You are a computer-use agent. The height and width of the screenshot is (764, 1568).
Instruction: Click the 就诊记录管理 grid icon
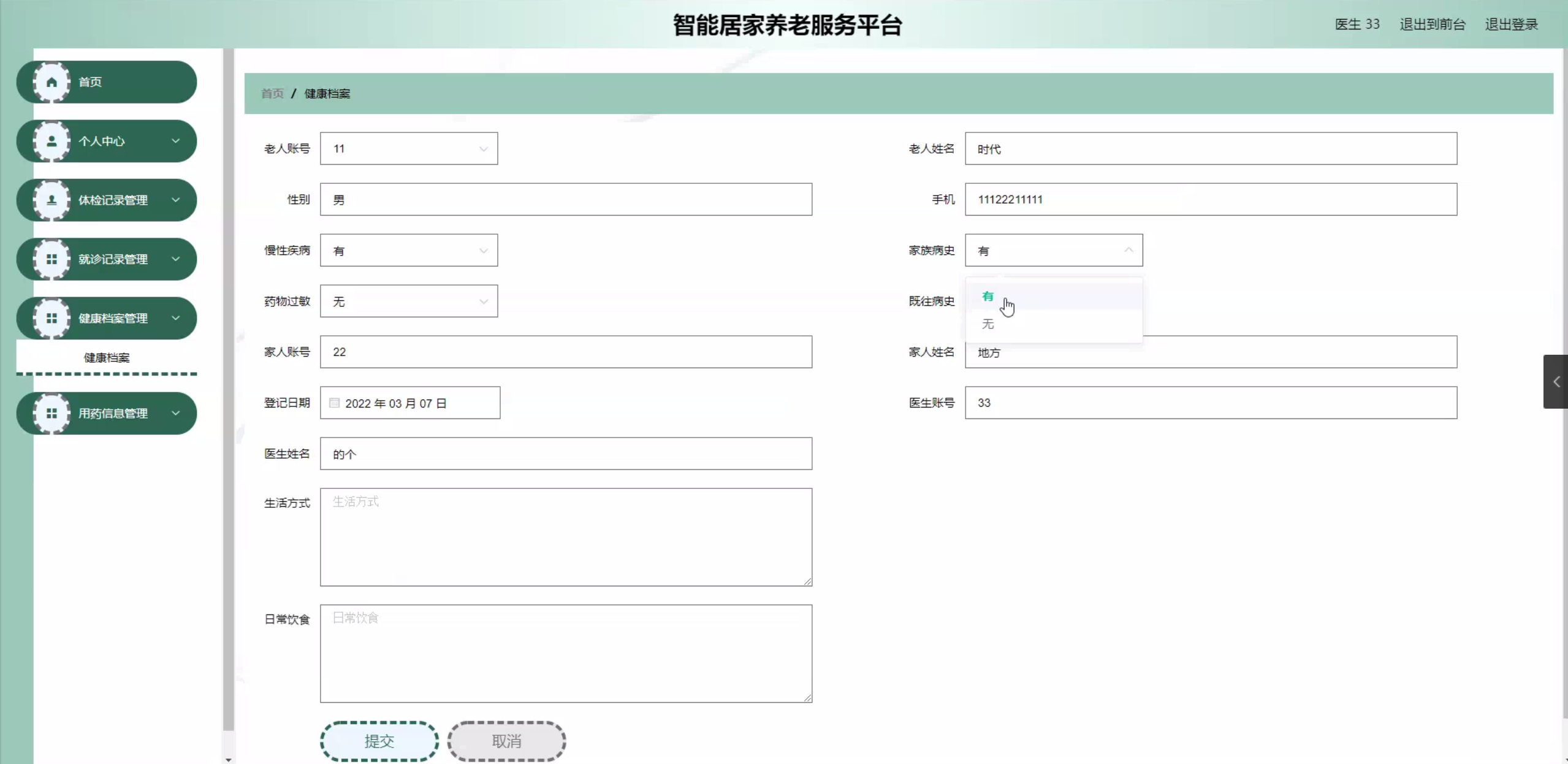coord(51,259)
